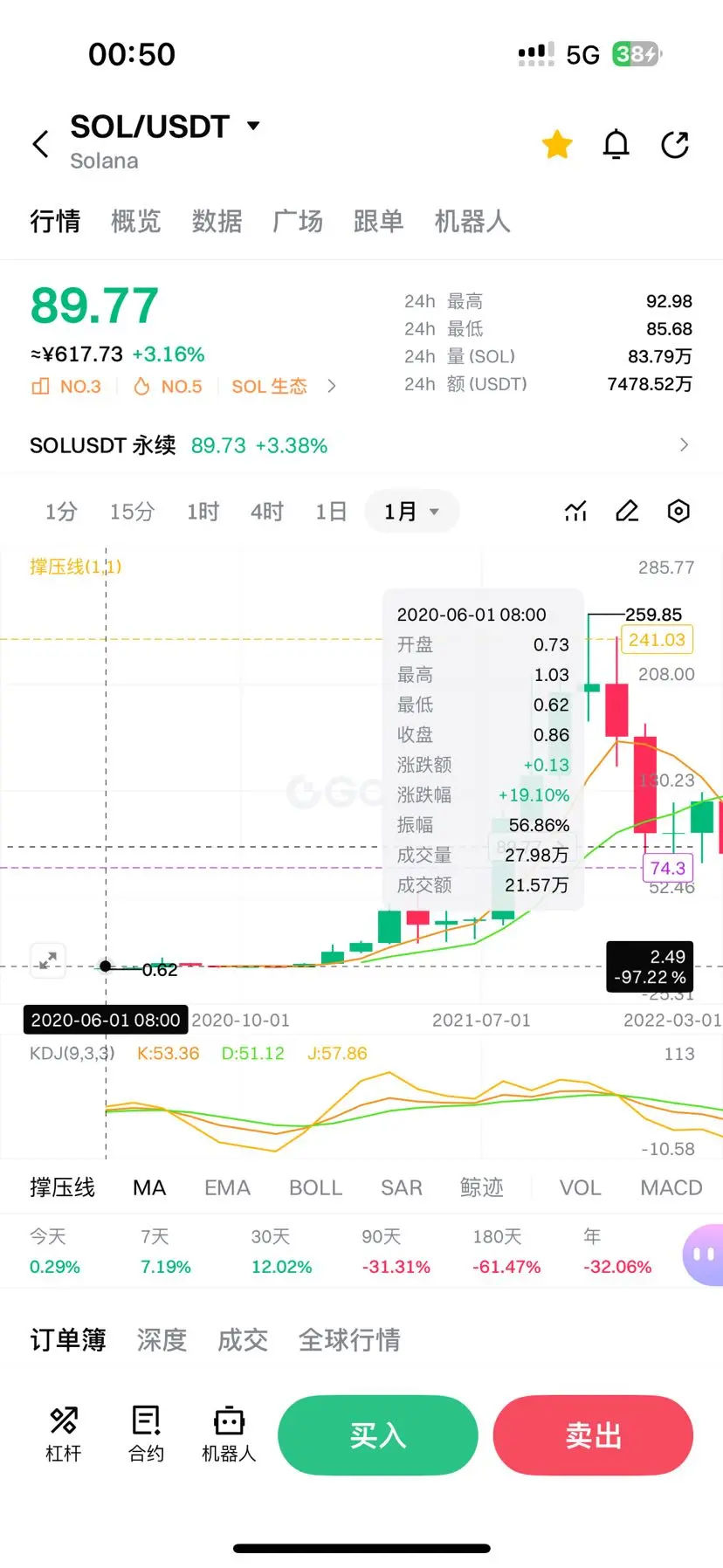Toggle the MA indicator
The height and width of the screenshot is (1568, 723).
point(149,1187)
